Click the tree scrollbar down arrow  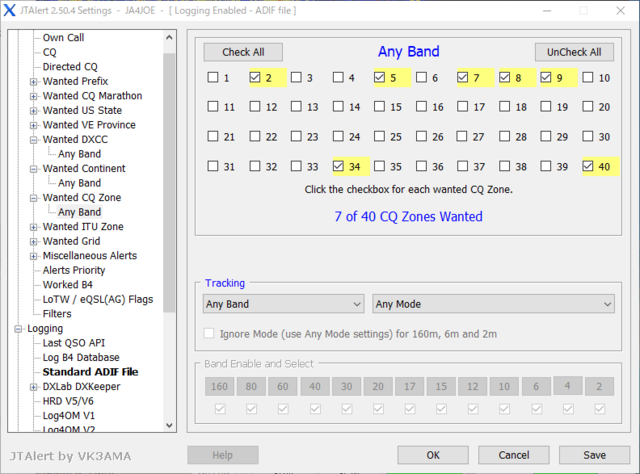tap(169, 425)
